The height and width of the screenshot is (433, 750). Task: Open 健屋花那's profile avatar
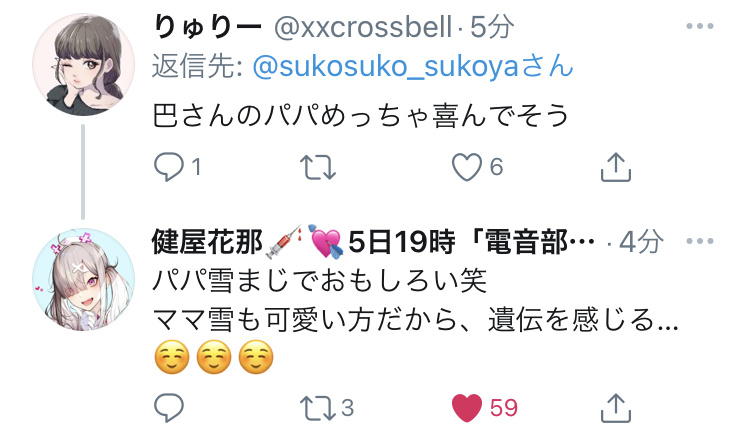click(x=83, y=279)
